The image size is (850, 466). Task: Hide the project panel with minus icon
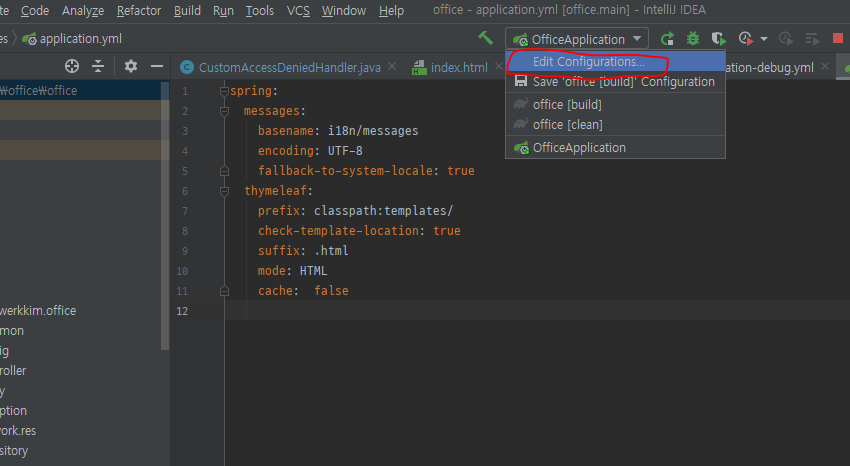[x=157, y=66]
